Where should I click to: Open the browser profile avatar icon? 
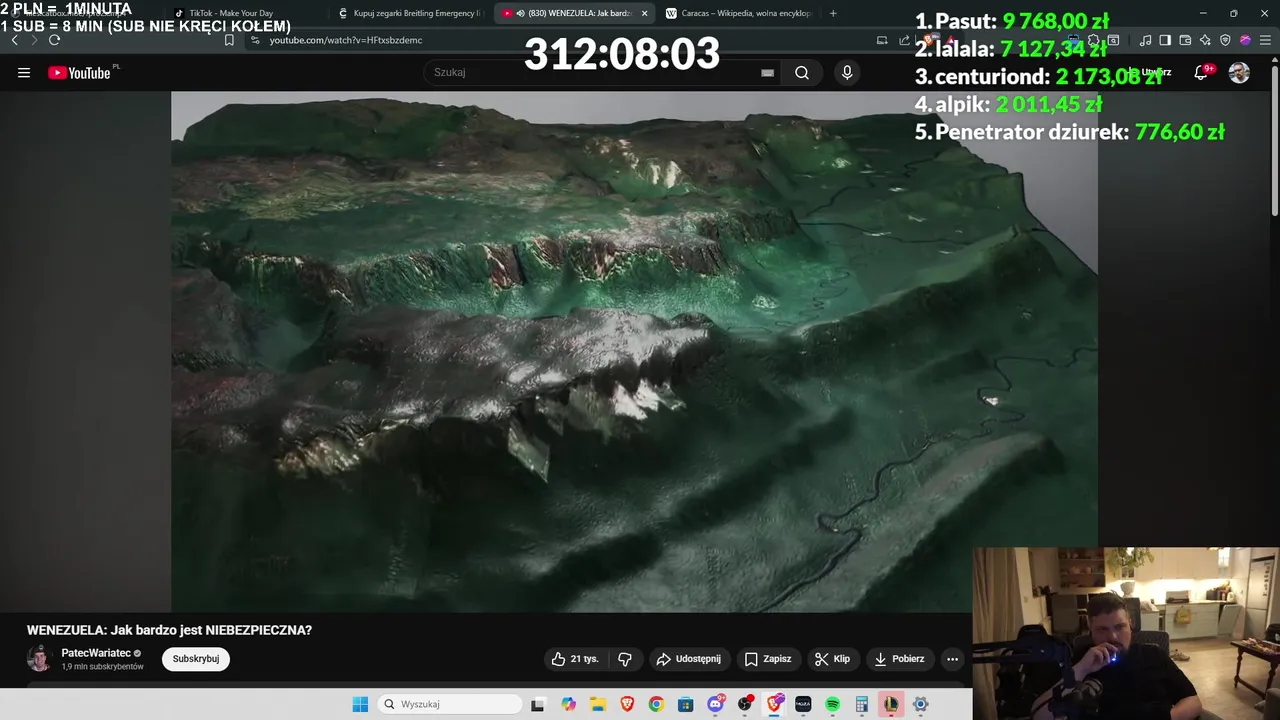[x=1245, y=40]
